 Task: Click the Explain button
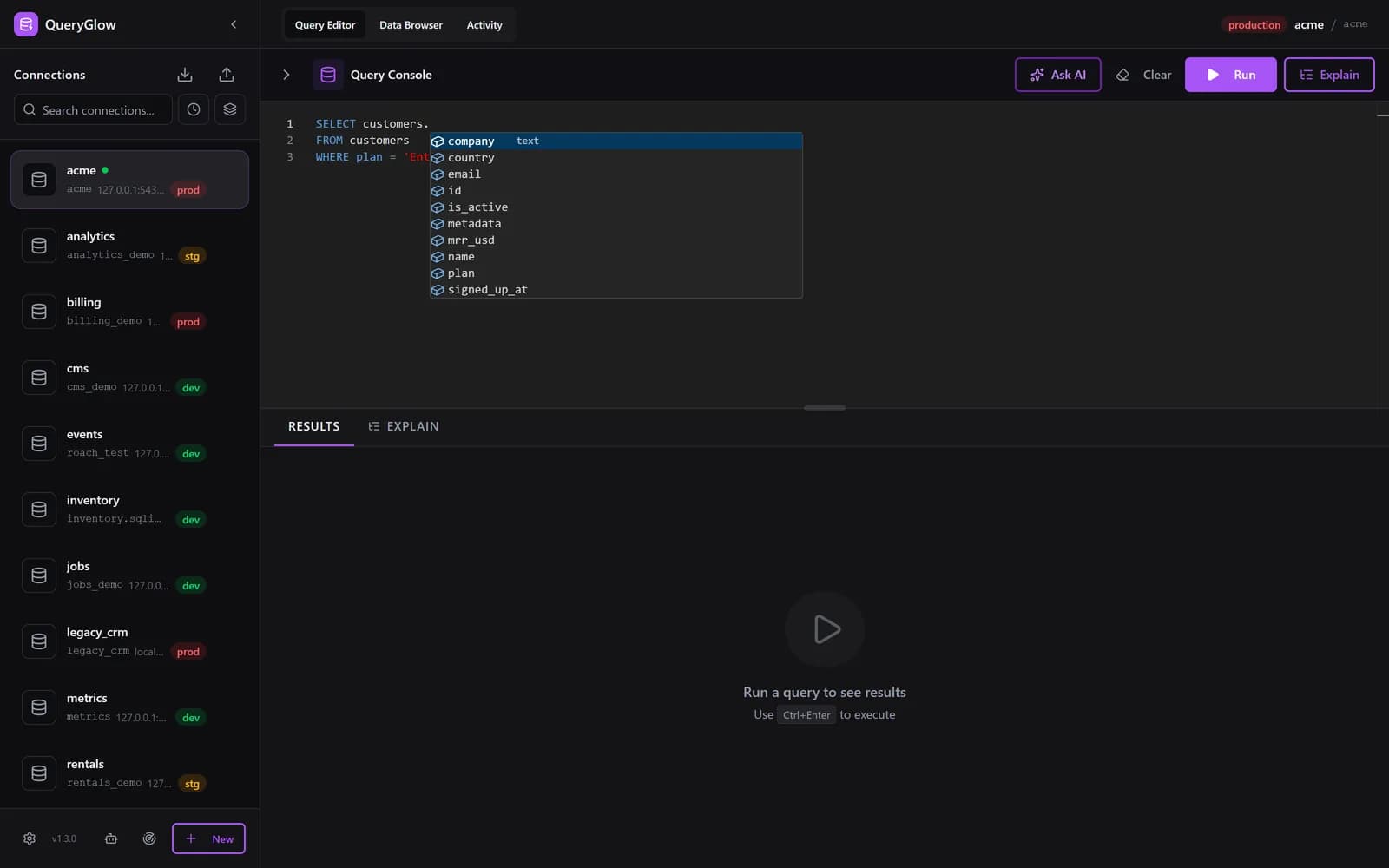click(1328, 75)
